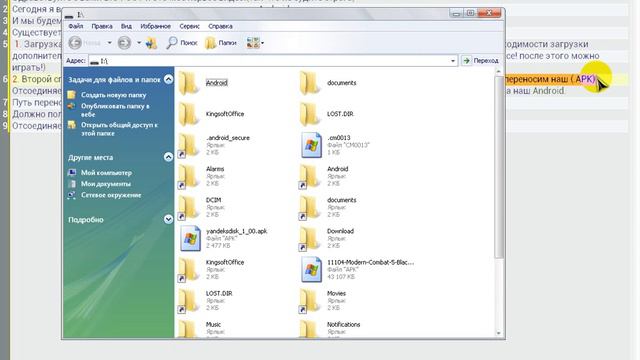Select the LOST.DIR shortcut (Ярлык) icon

click(x=189, y=301)
